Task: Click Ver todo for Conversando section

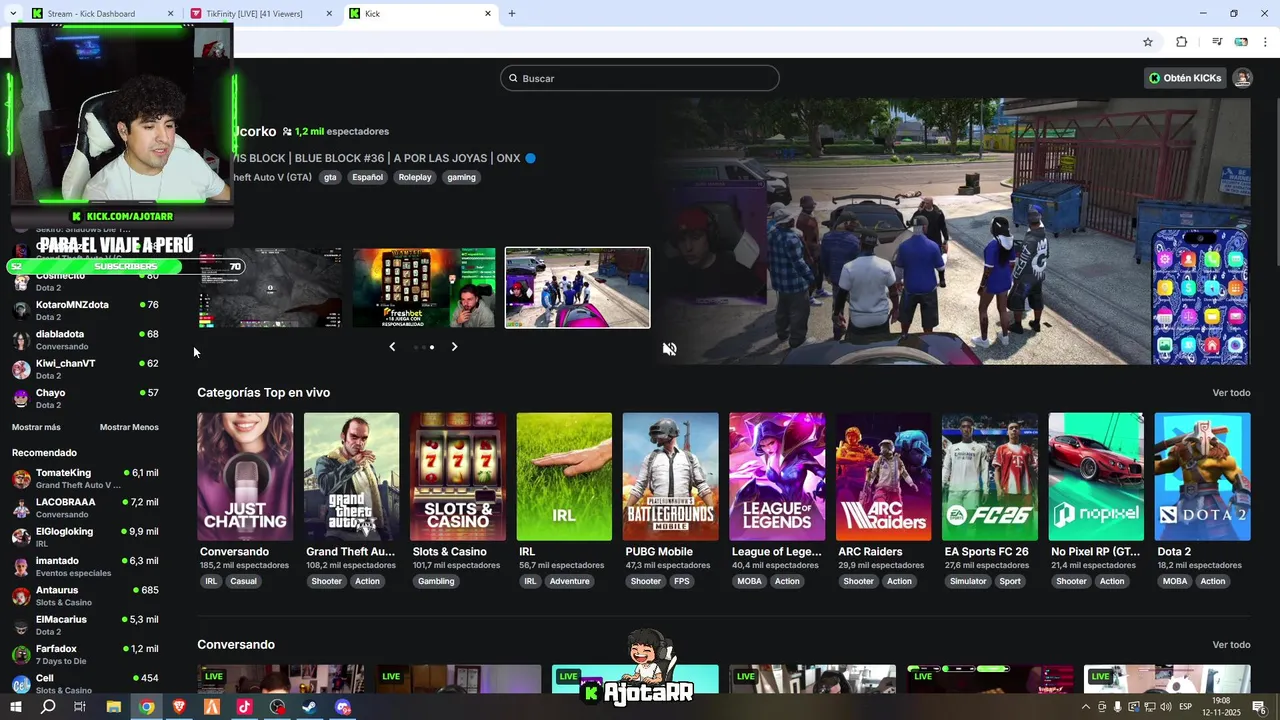Action: 1231,645
